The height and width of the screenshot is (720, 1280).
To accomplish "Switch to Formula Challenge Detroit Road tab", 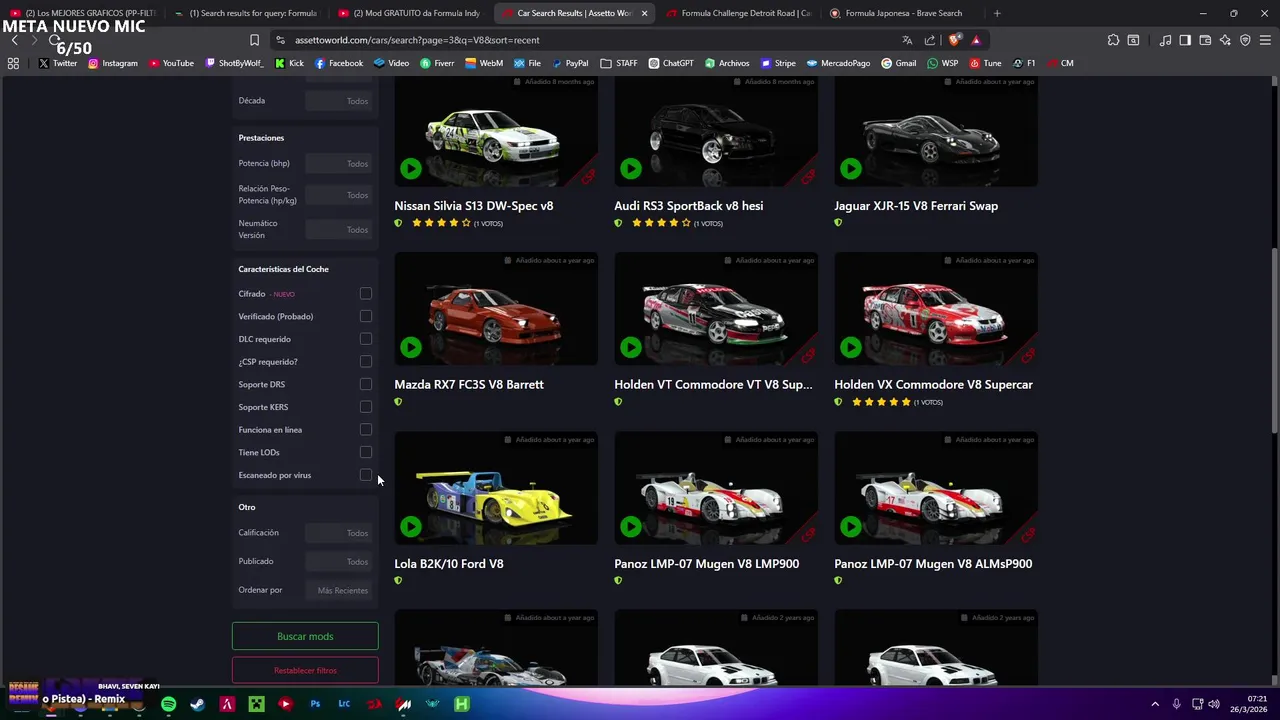I will pyautogui.click(x=737, y=13).
